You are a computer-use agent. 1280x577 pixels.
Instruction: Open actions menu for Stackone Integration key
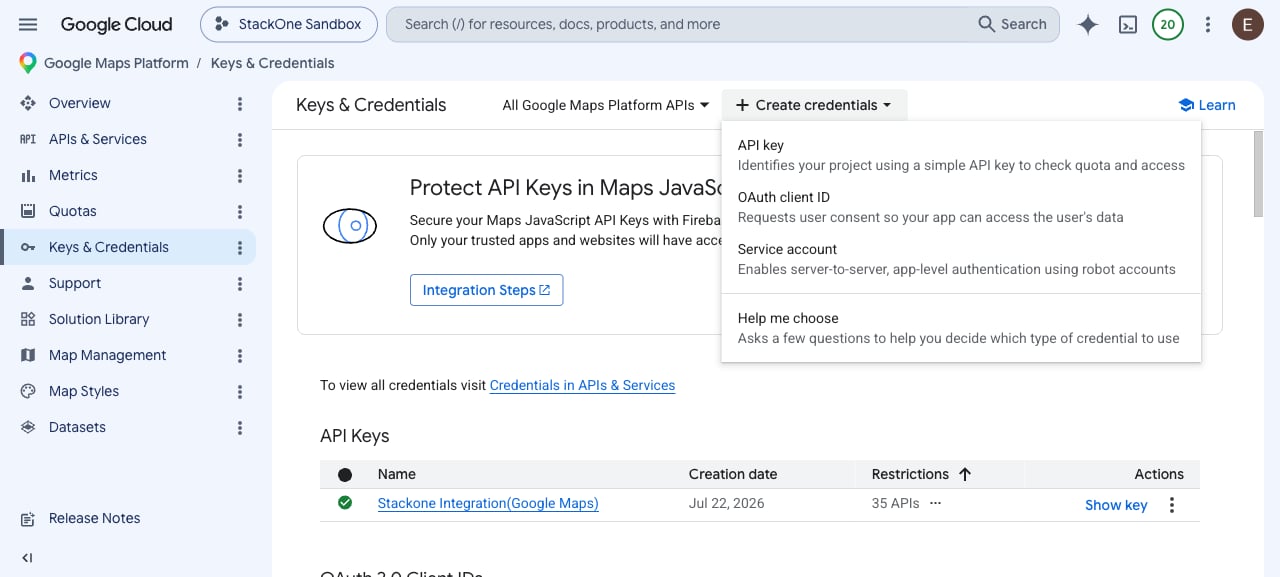click(x=1172, y=505)
